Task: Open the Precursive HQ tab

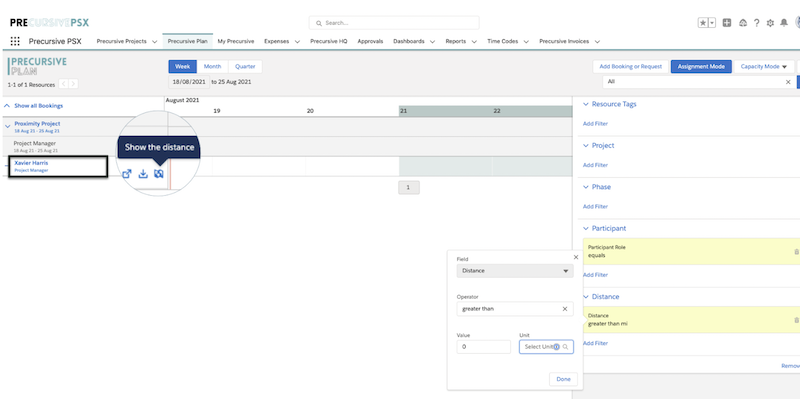Action: click(x=329, y=41)
